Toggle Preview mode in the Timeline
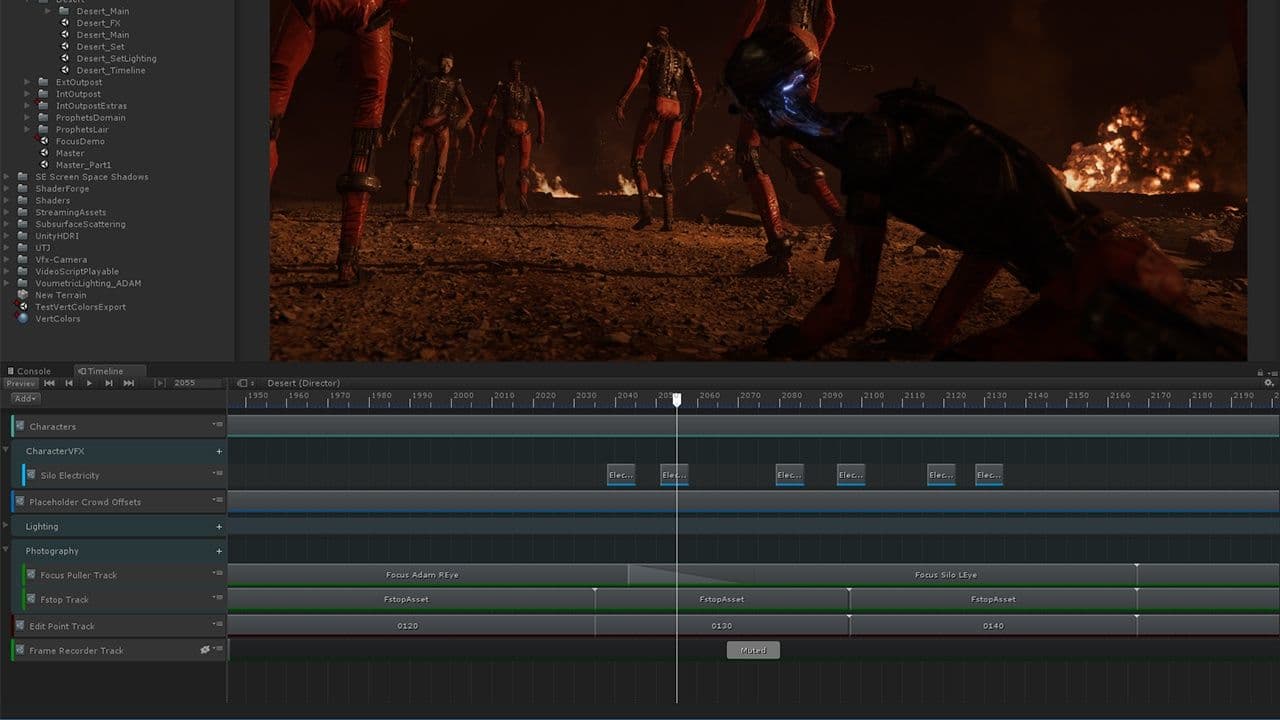 (20, 383)
